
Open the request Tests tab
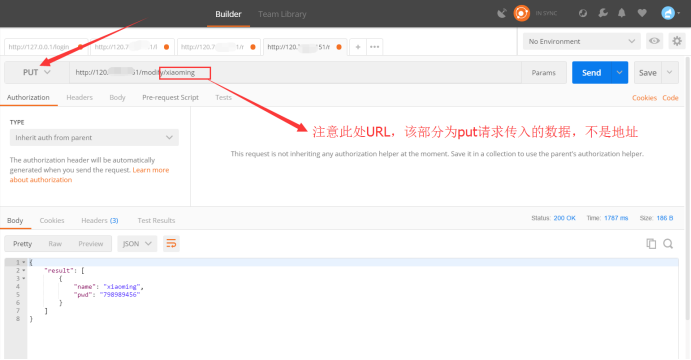click(x=223, y=97)
